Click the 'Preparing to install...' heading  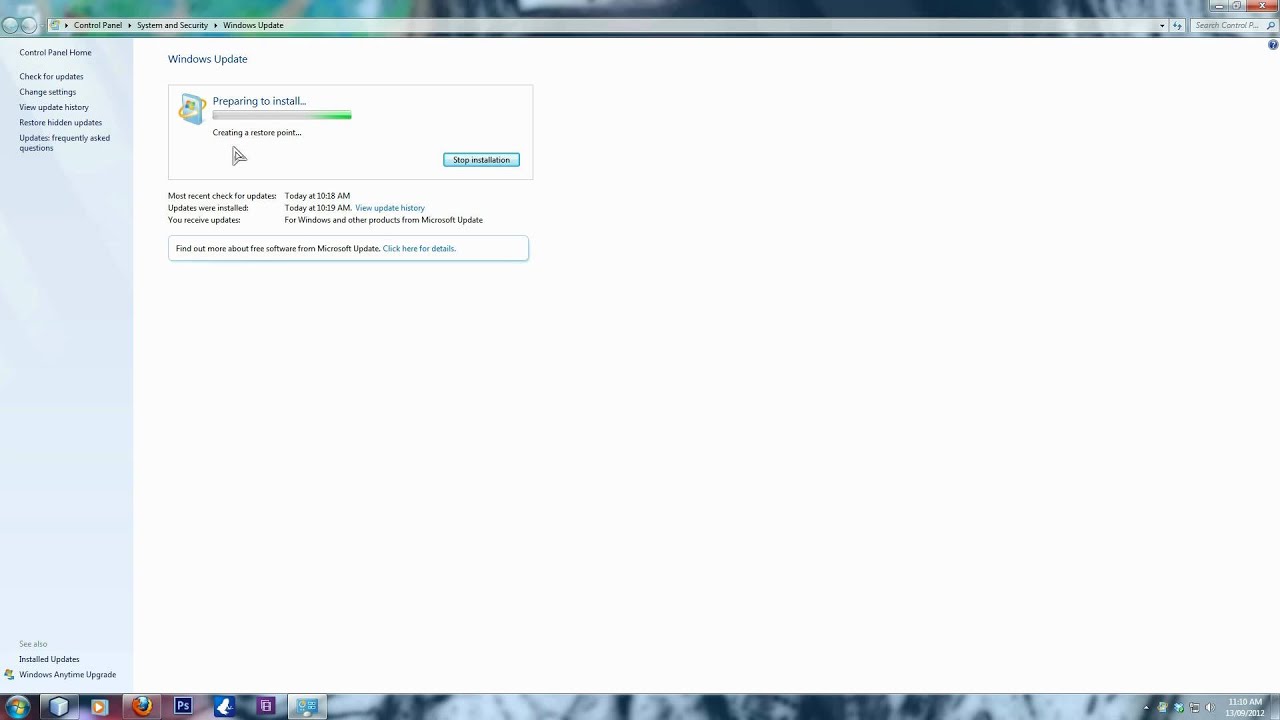click(259, 101)
